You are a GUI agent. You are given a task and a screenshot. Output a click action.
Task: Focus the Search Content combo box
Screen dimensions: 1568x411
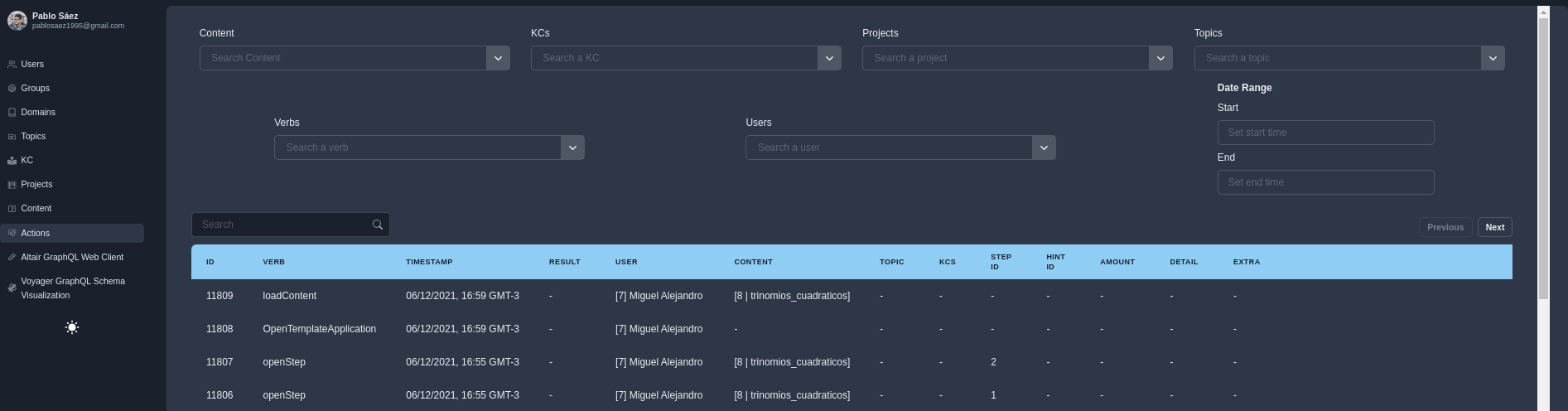click(343, 58)
